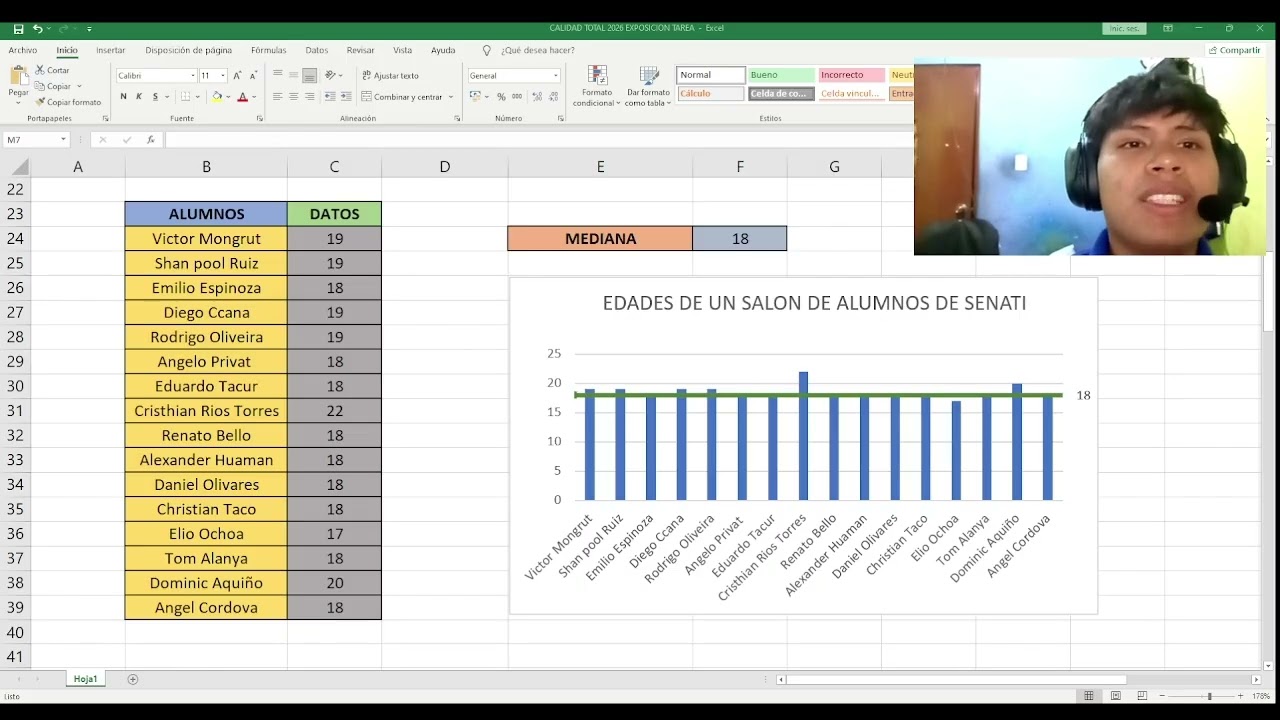This screenshot has width=1280, height=720.
Task: Expand the Combinar y centrar dropdown arrow
Action: (x=451, y=97)
